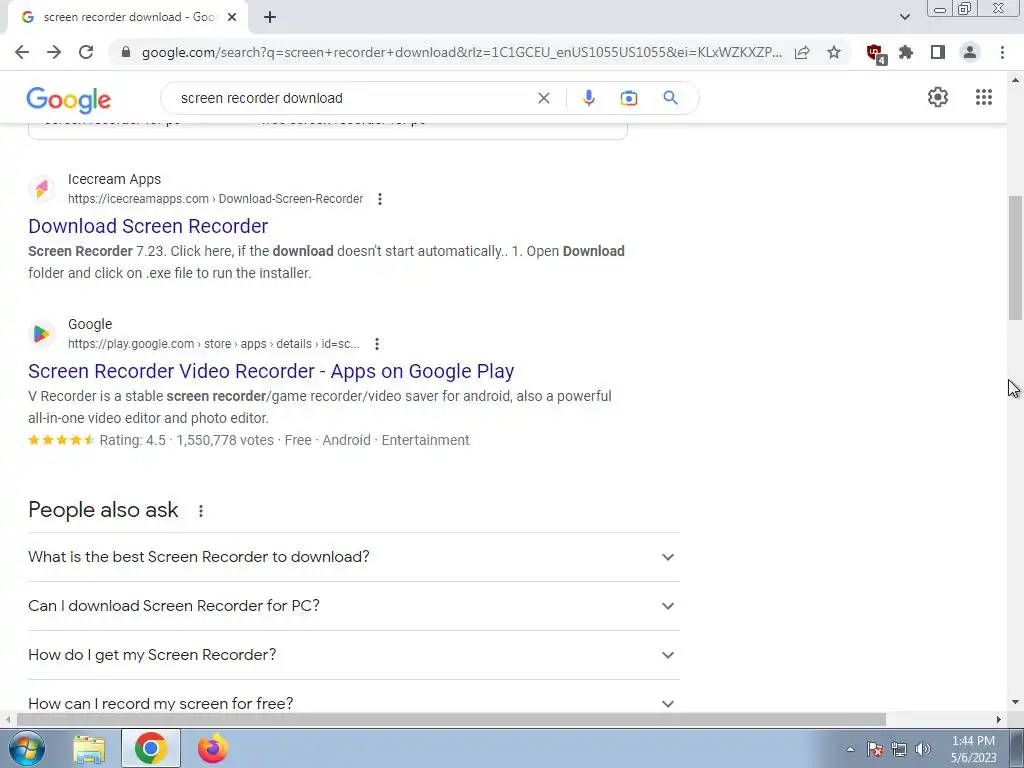The image size is (1024, 768).
Task: Reload the current page
Action: 86,52
